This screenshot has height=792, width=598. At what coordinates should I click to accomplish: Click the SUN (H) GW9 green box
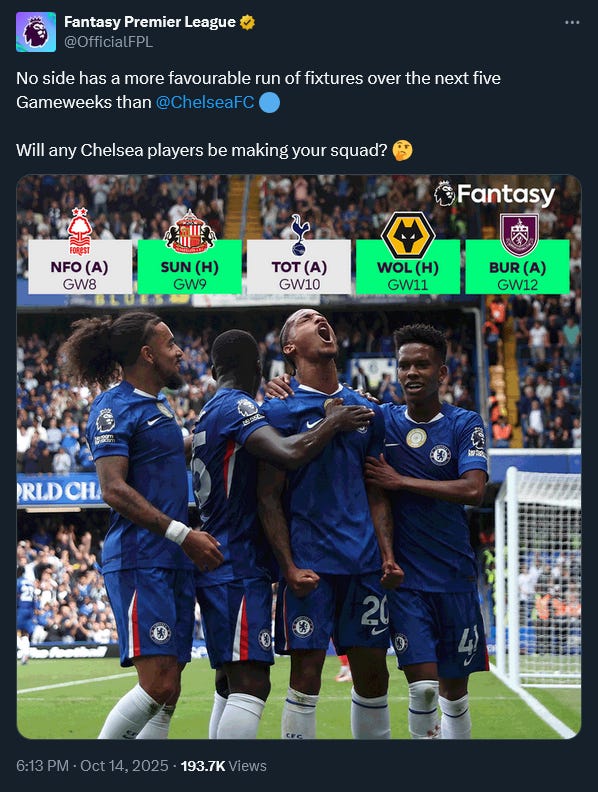[x=189, y=267]
